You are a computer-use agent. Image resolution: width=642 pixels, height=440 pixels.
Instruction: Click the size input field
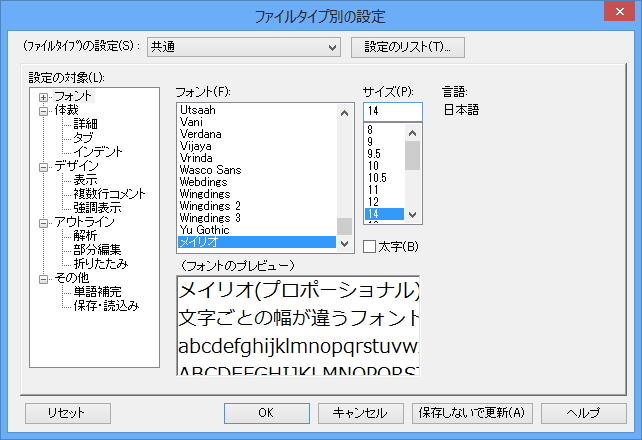pyautogui.click(x=393, y=111)
